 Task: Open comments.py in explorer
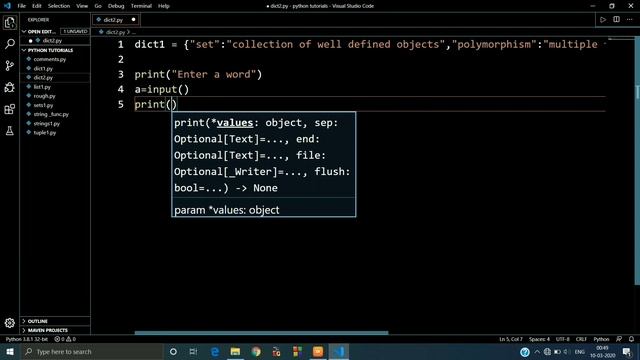(x=50, y=59)
